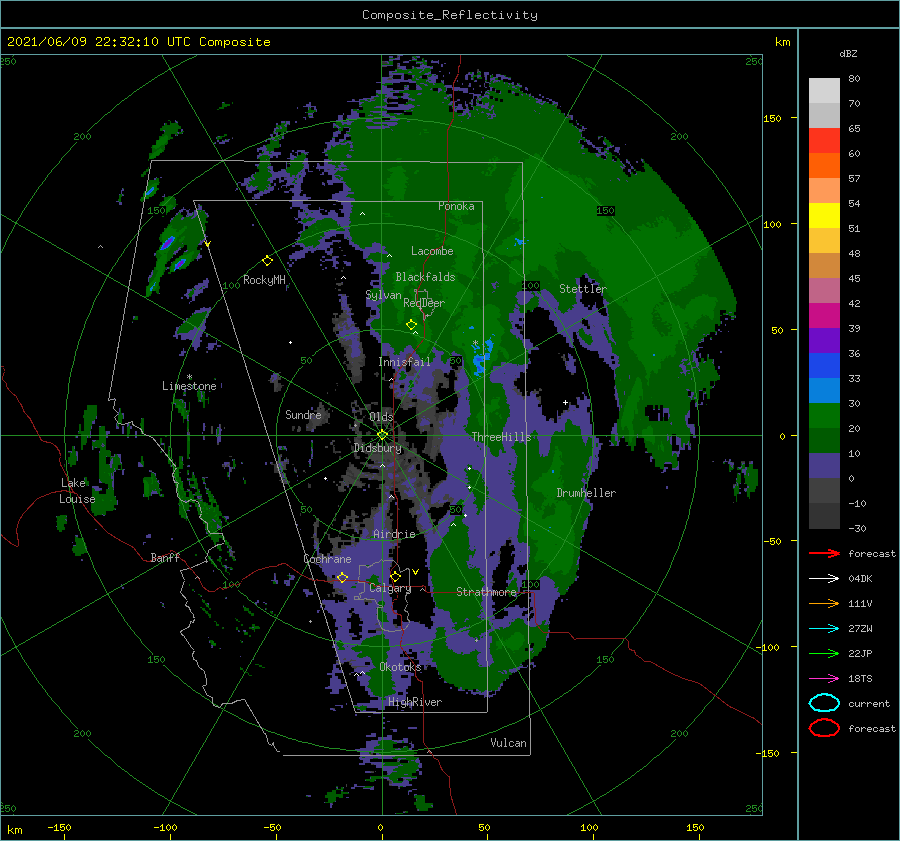Click the Strathmore label on the map
900x841 pixels.
coord(487,592)
